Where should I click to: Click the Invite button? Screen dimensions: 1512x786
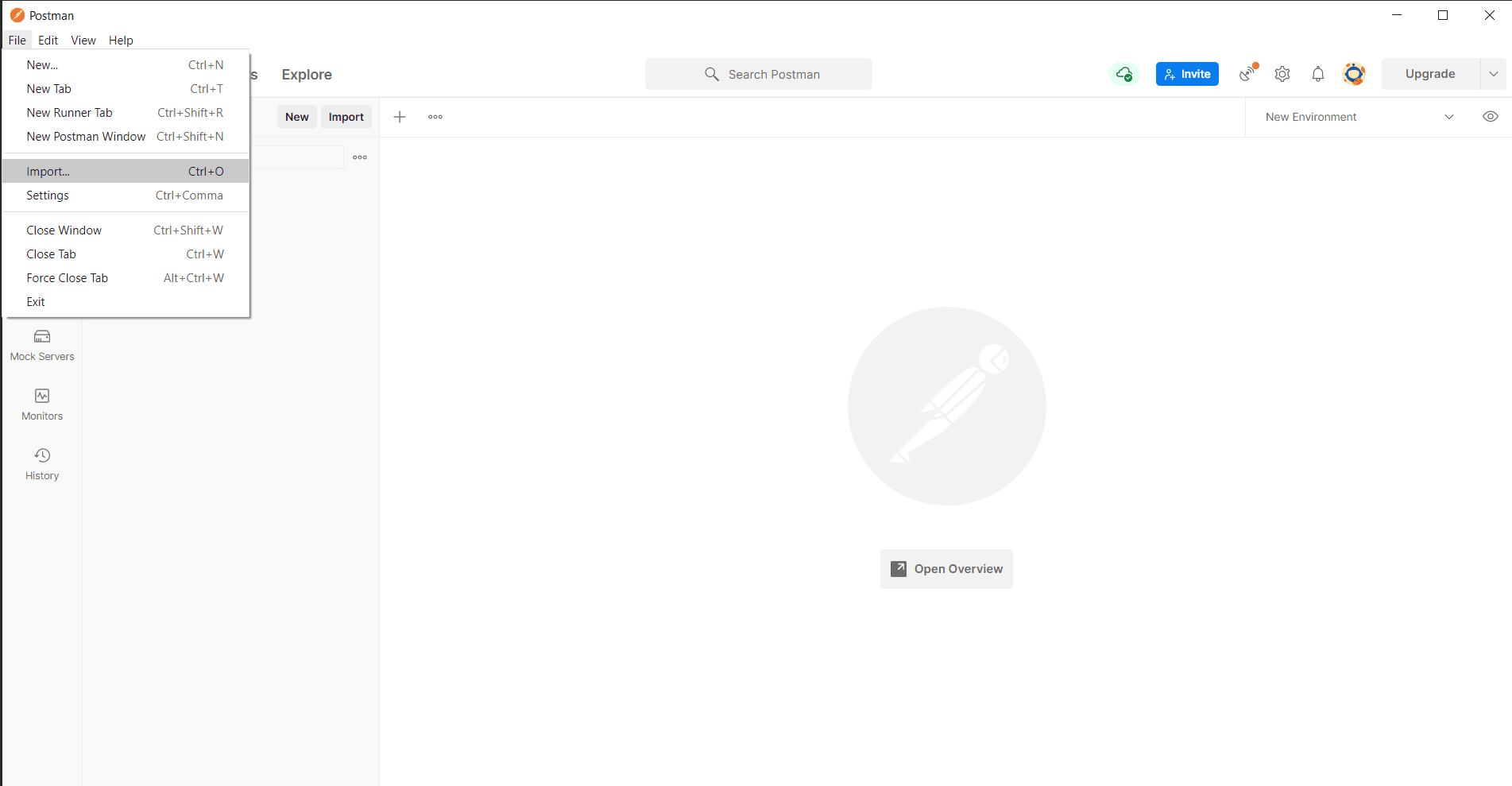point(1187,74)
